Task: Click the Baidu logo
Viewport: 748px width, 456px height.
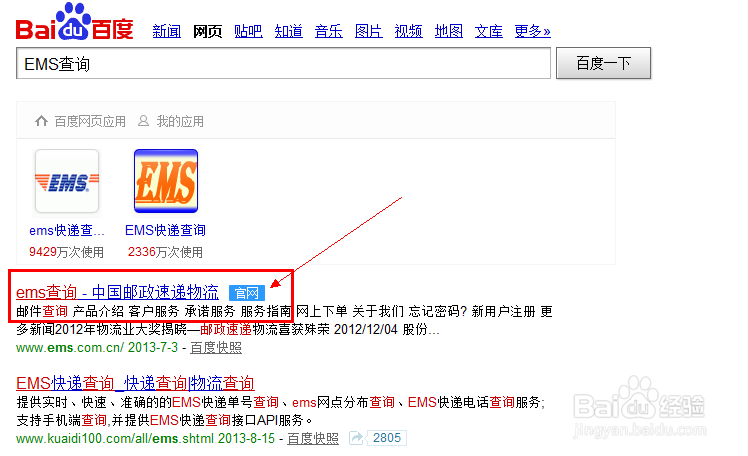Action: [74, 23]
